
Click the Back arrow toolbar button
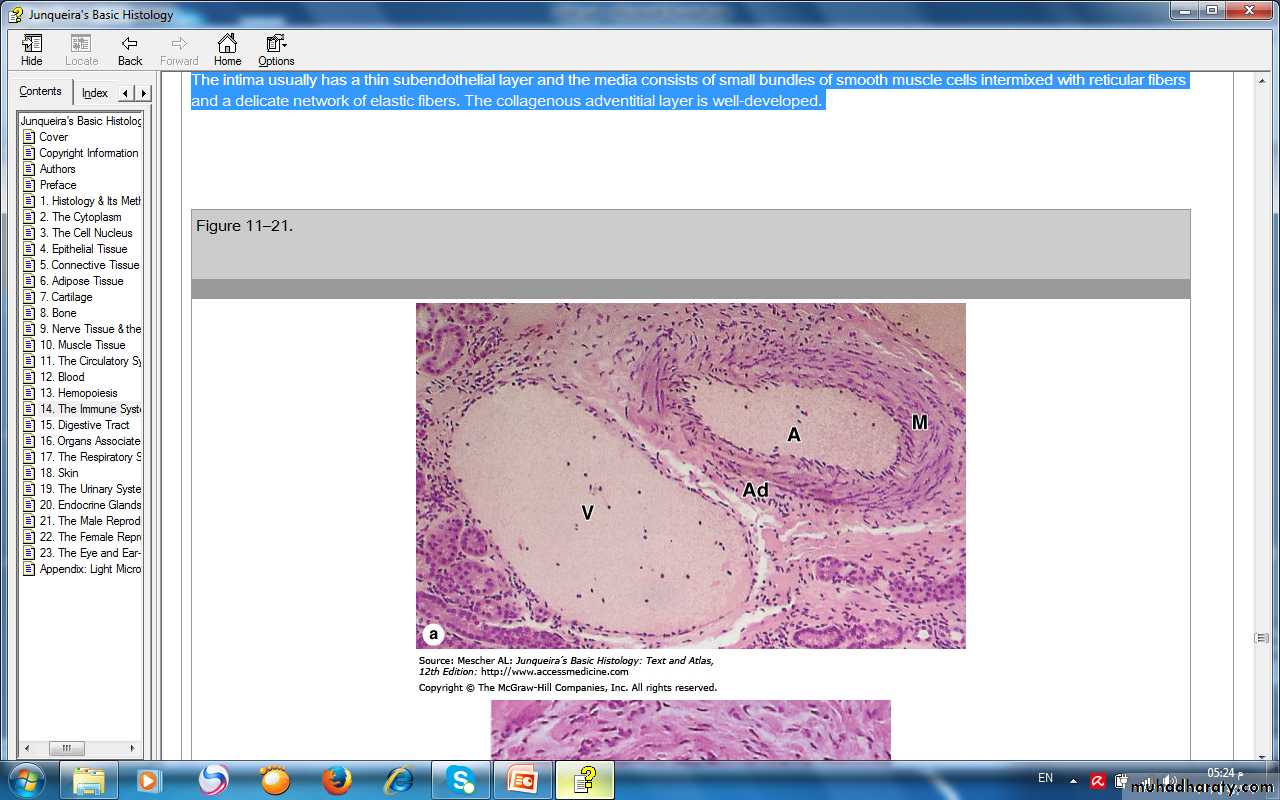pos(130,50)
